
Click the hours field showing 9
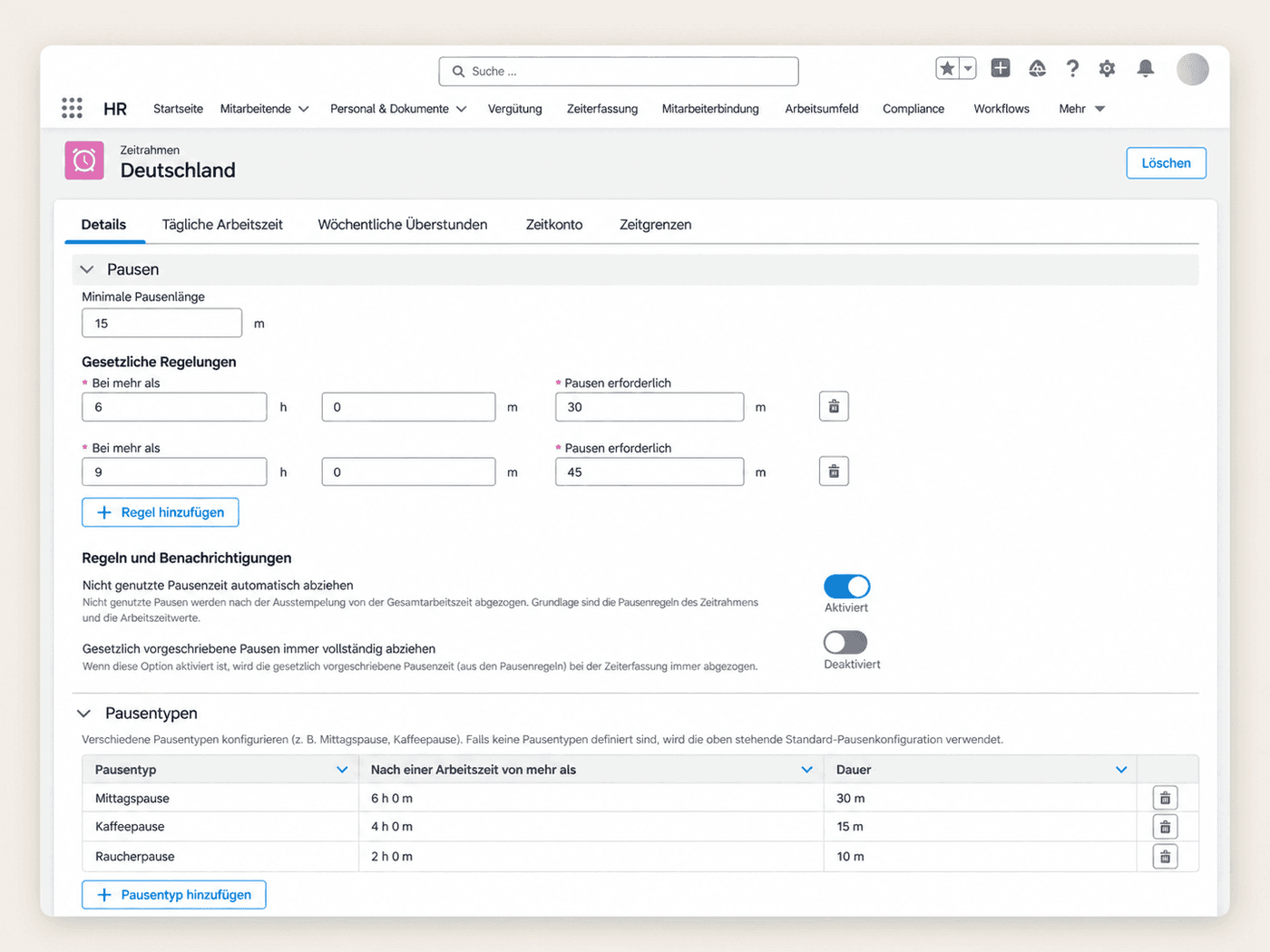174,472
